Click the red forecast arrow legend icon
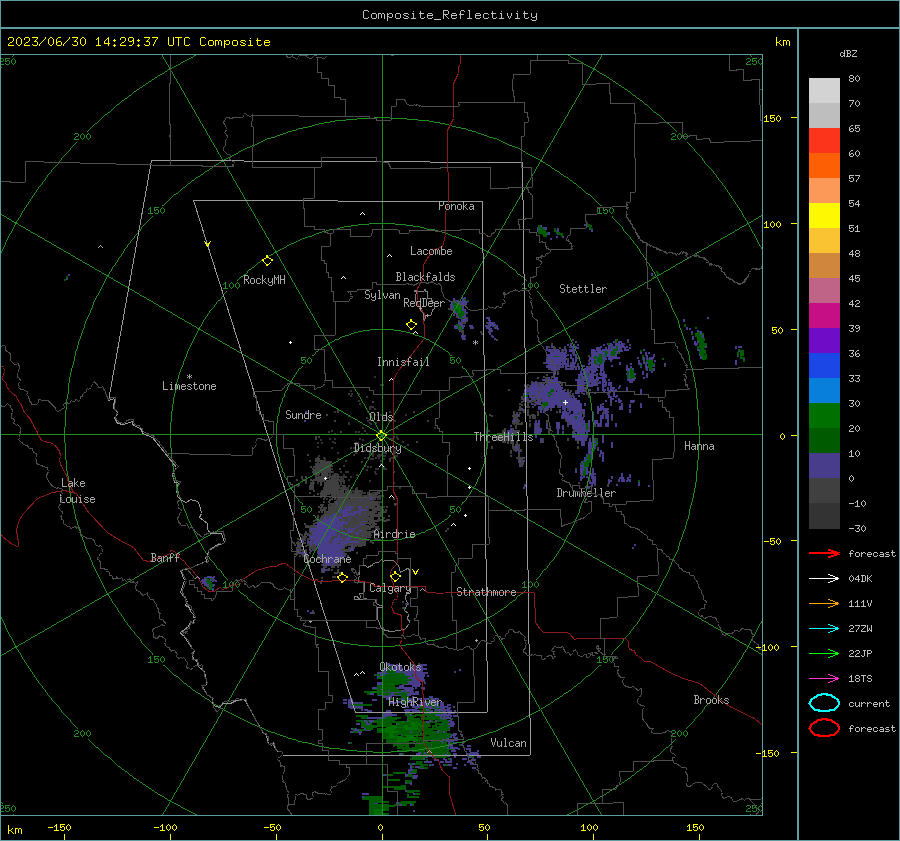900x841 pixels. [824, 553]
